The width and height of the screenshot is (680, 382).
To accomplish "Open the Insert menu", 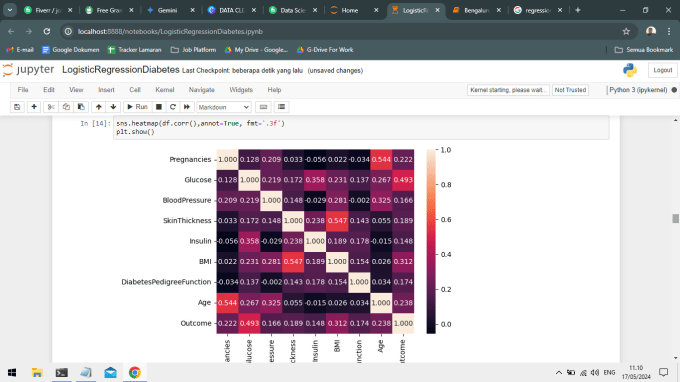I will (106, 90).
